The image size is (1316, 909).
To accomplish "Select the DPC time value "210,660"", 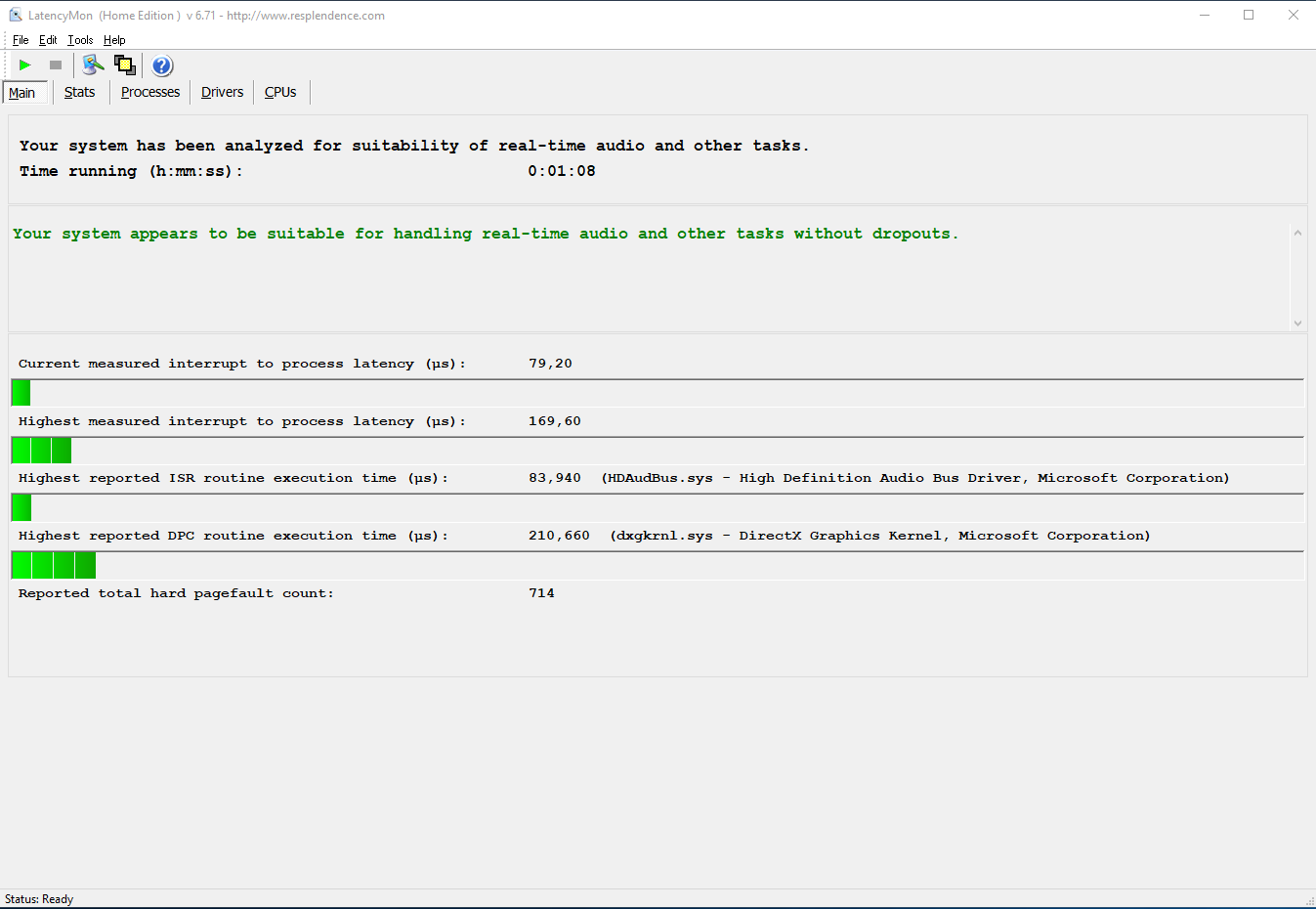I will (560, 536).
